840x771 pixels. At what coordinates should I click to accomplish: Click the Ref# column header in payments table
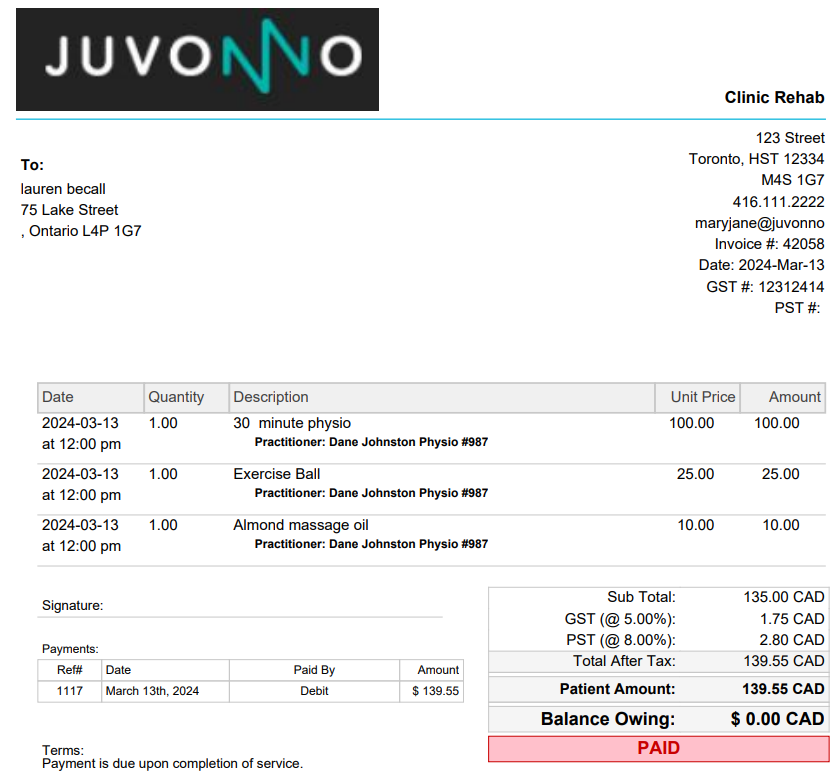[x=70, y=670]
